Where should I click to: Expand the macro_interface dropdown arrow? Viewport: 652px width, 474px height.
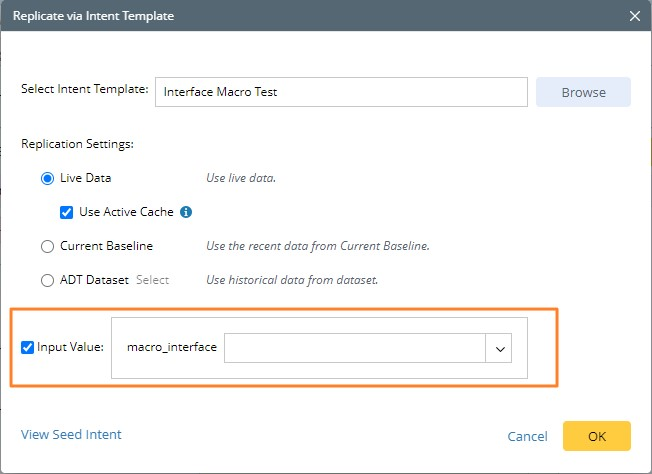tap(500, 348)
